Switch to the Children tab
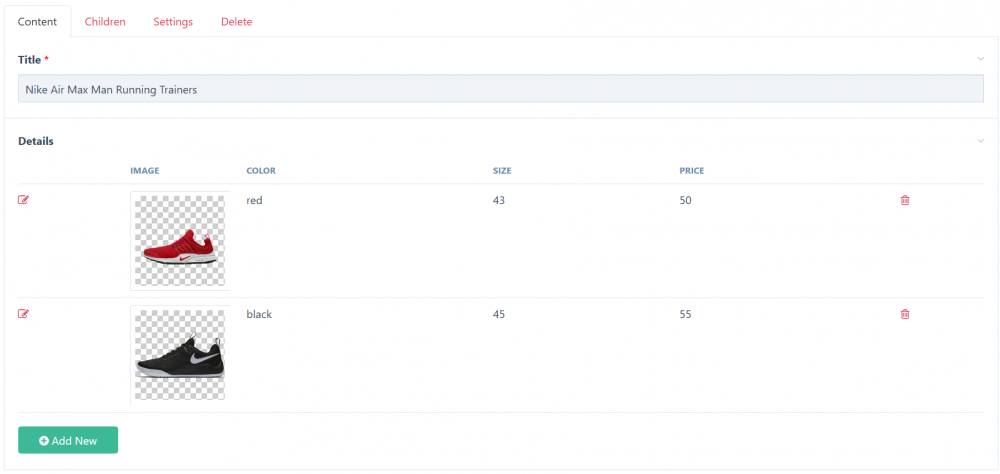The height and width of the screenshot is (474, 1000). click(x=105, y=22)
